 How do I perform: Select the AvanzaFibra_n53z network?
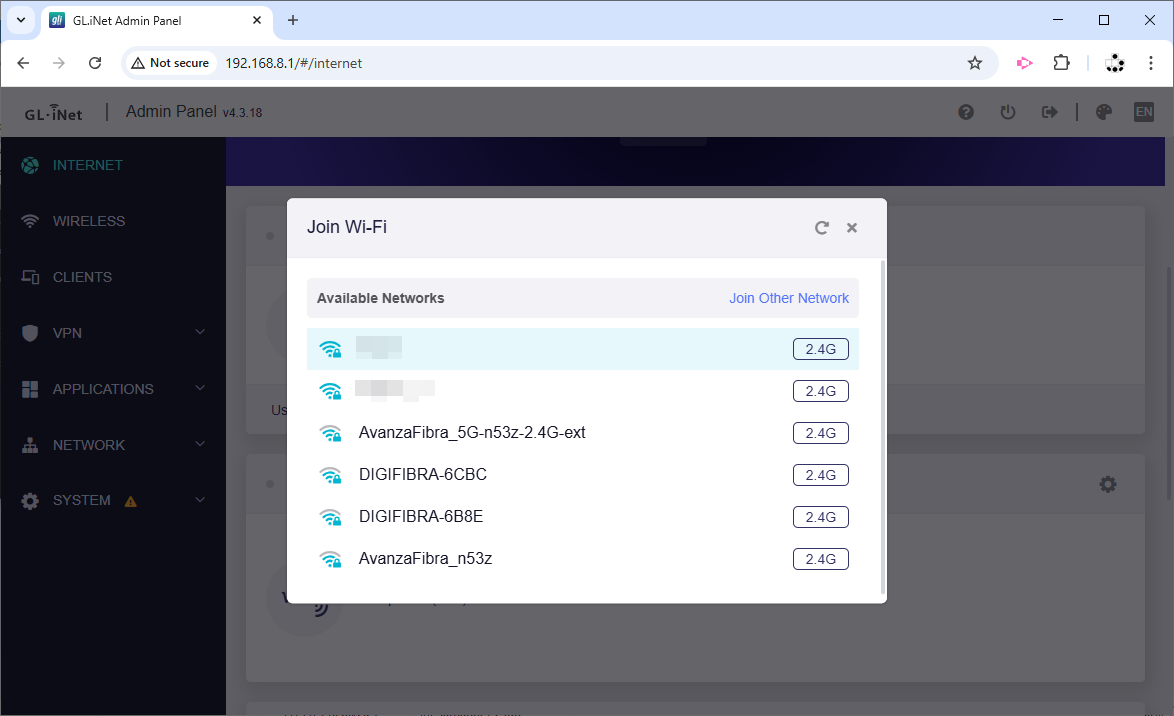[x=425, y=559]
